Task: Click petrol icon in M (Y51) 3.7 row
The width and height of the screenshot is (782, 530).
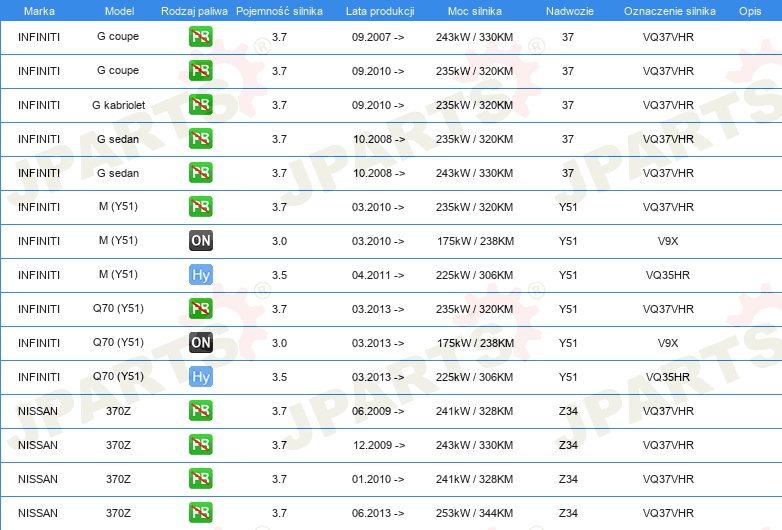Action: tap(200, 206)
